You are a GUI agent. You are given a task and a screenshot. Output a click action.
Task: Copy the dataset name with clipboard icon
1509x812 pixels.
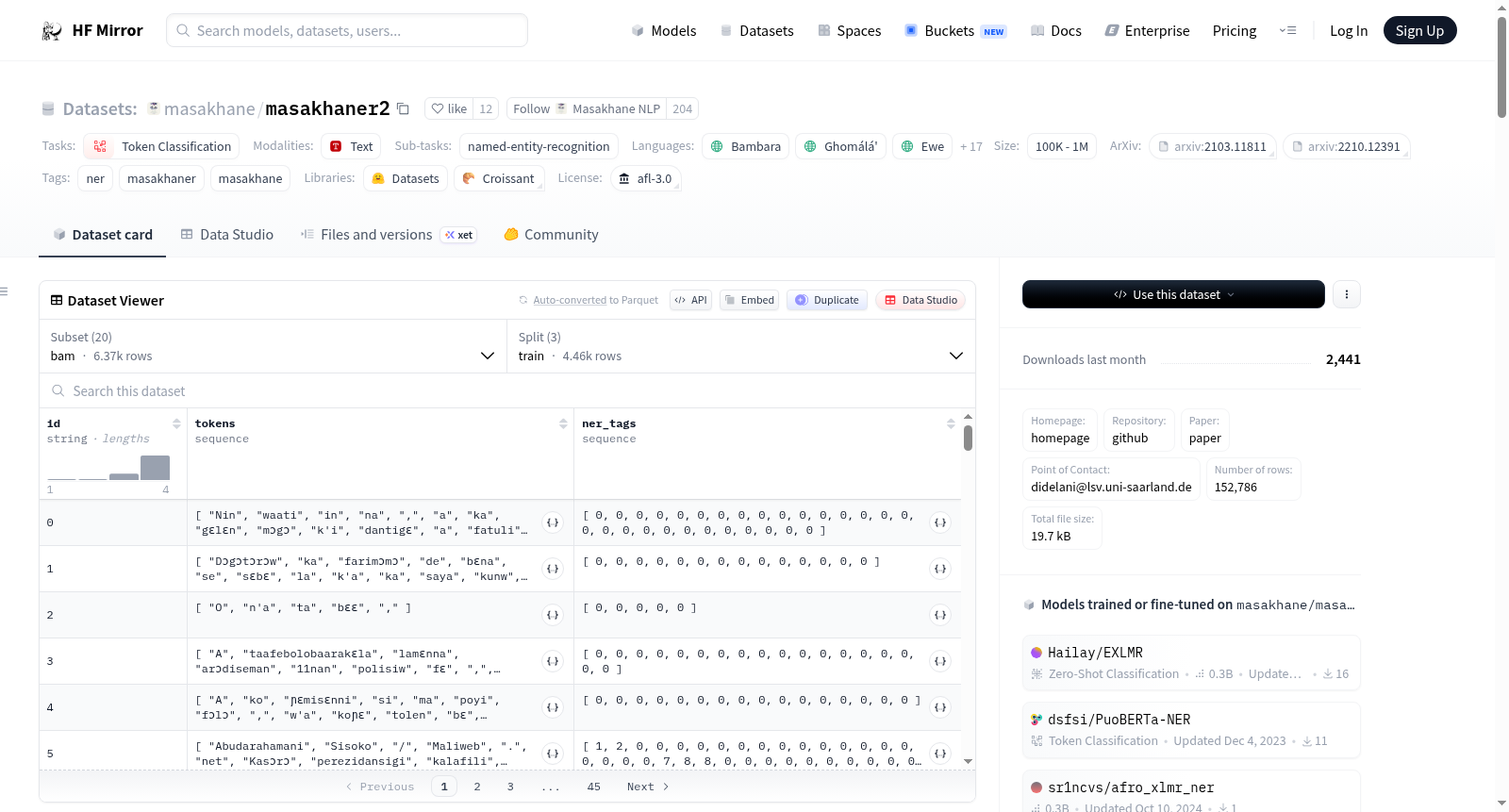403,108
